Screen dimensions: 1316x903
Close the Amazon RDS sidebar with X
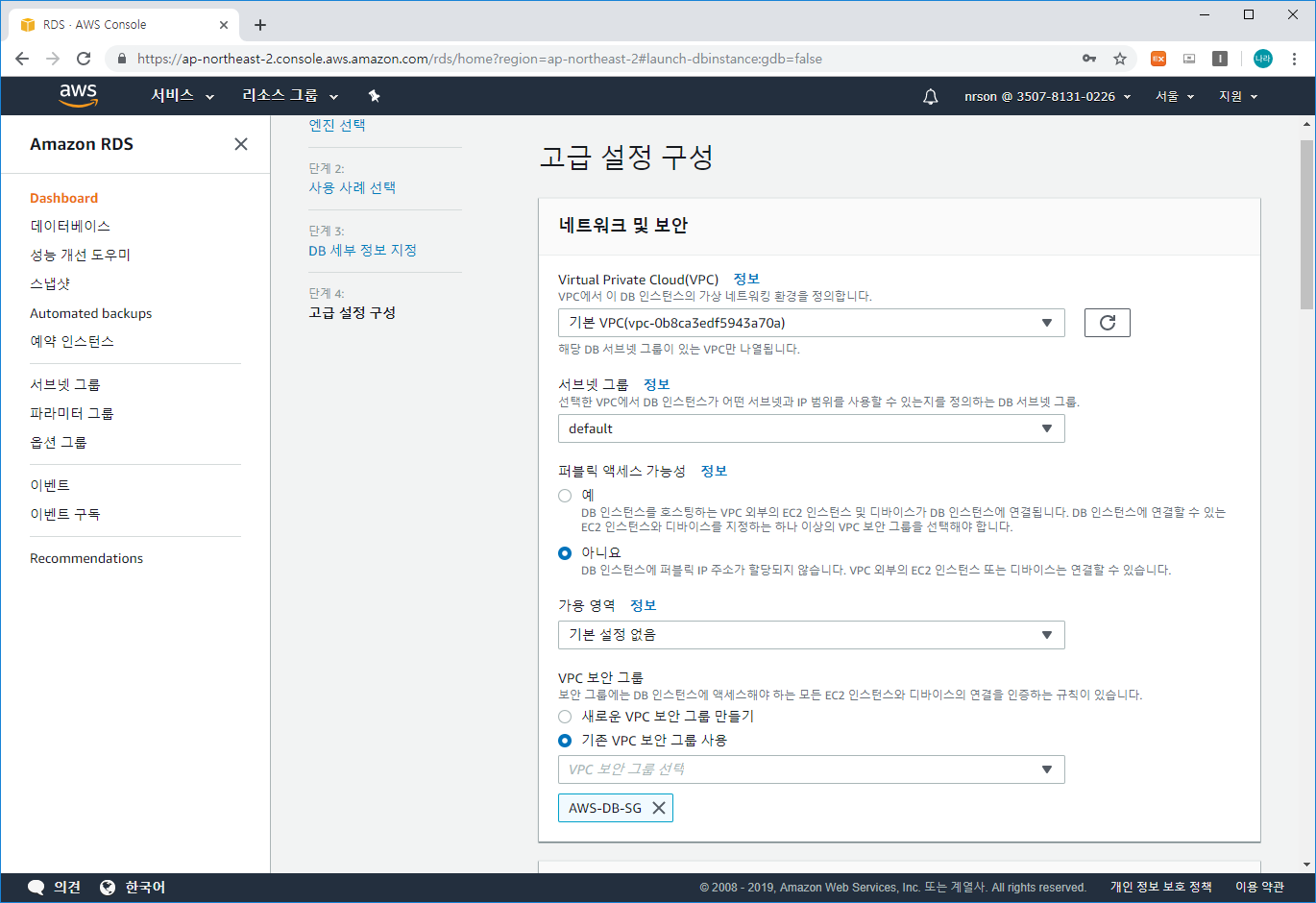pyautogui.click(x=241, y=144)
